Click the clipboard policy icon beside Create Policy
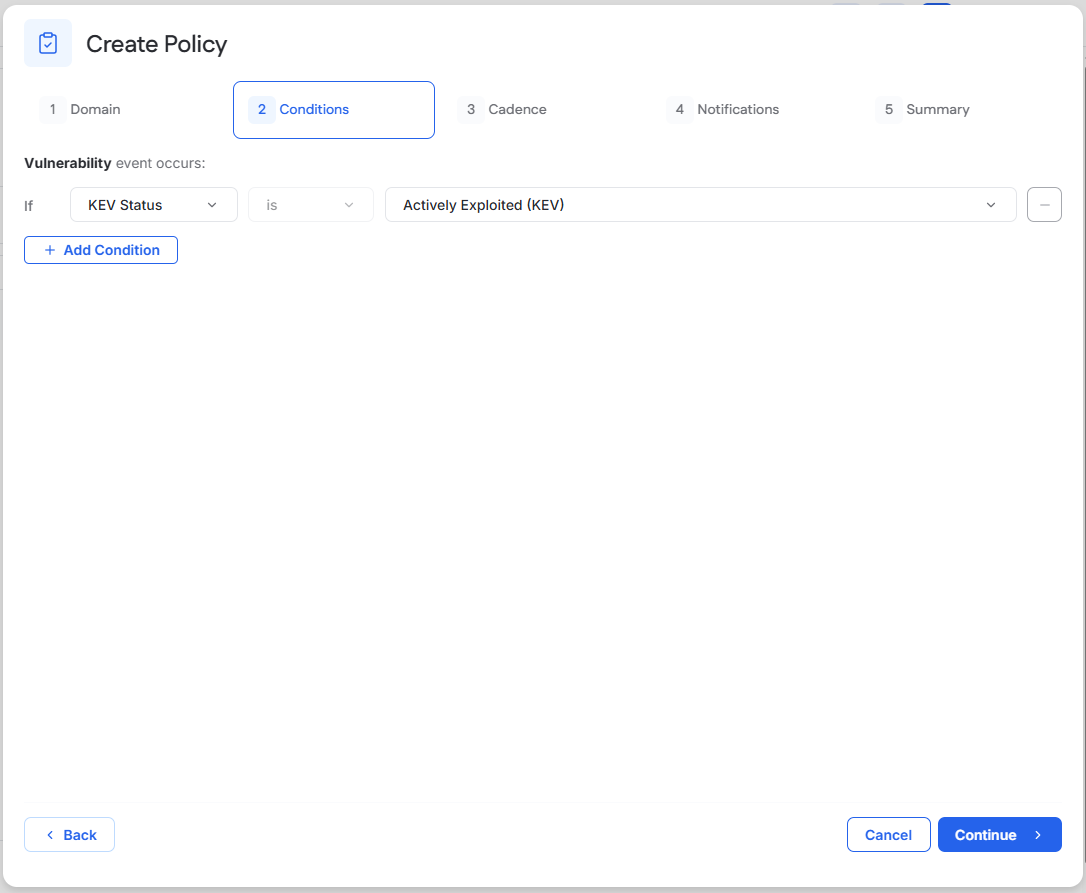 click(48, 43)
